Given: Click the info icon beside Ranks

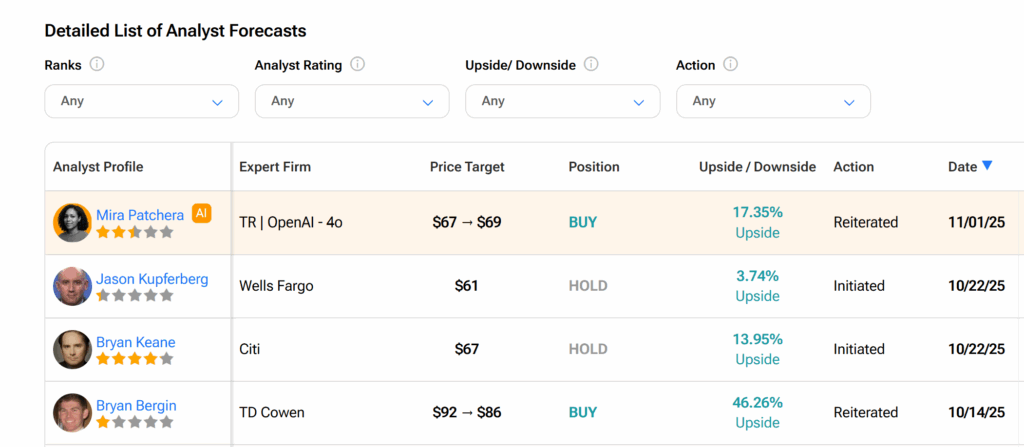Looking at the screenshot, I should pyautogui.click(x=97, y=65).
